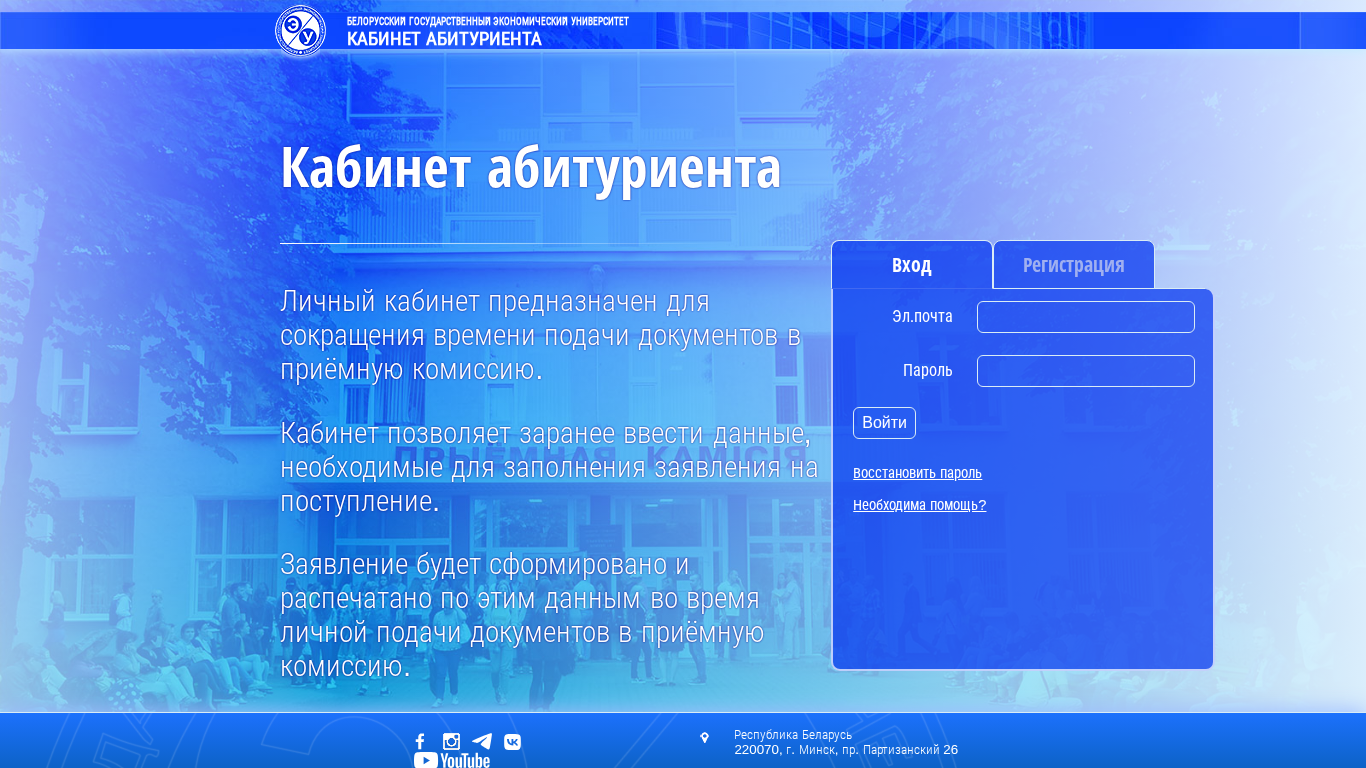The height and width of the screenshot is (768, 1366).
Task: Open the VK social icon
Action: [512, 741]
